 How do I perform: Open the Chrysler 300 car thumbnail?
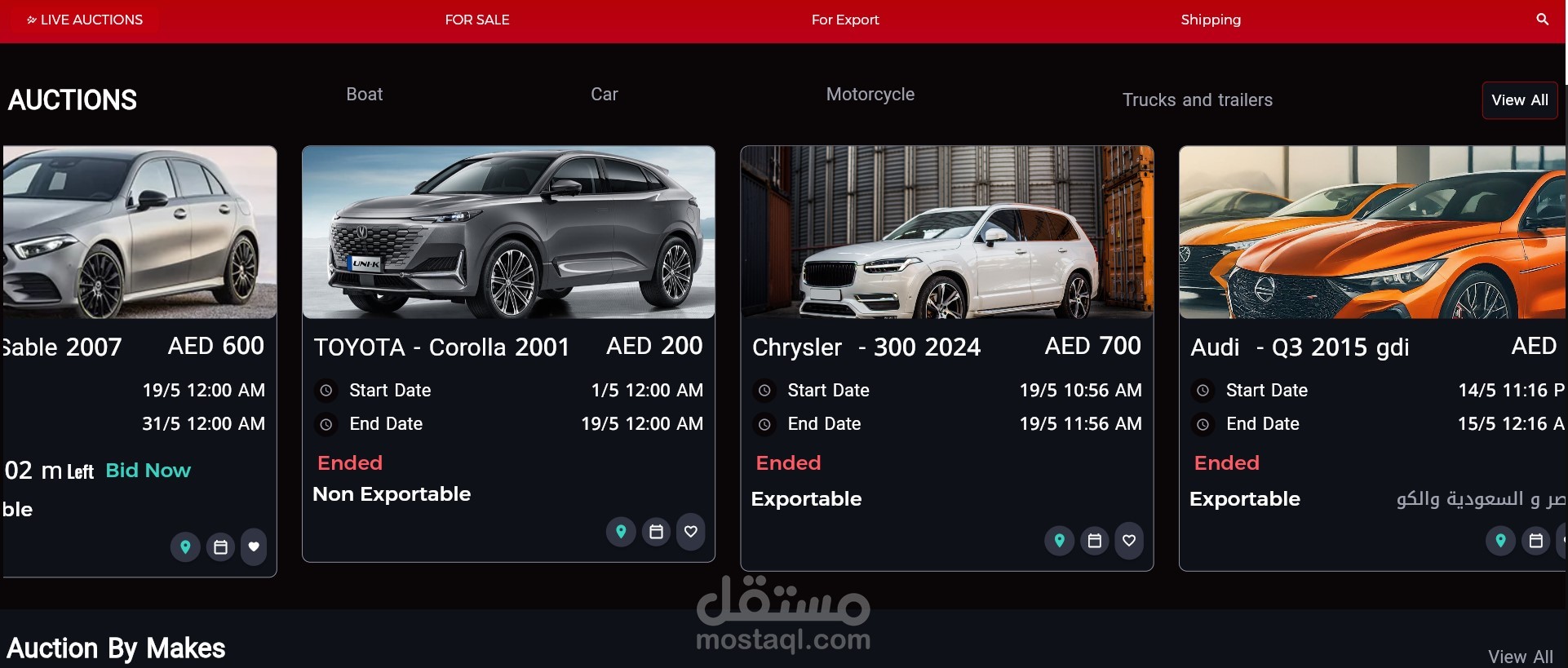(946, 232)
